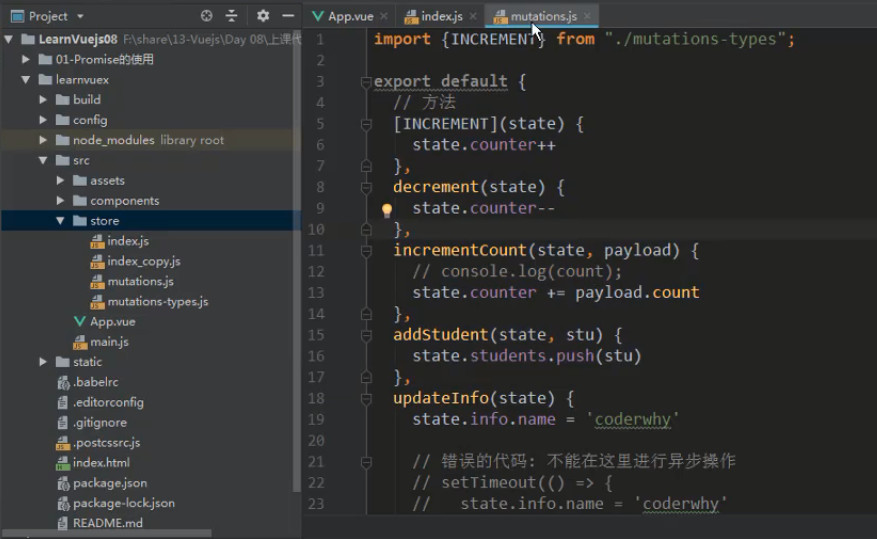
Task: Expand the static folder
Action: point(43,362)
